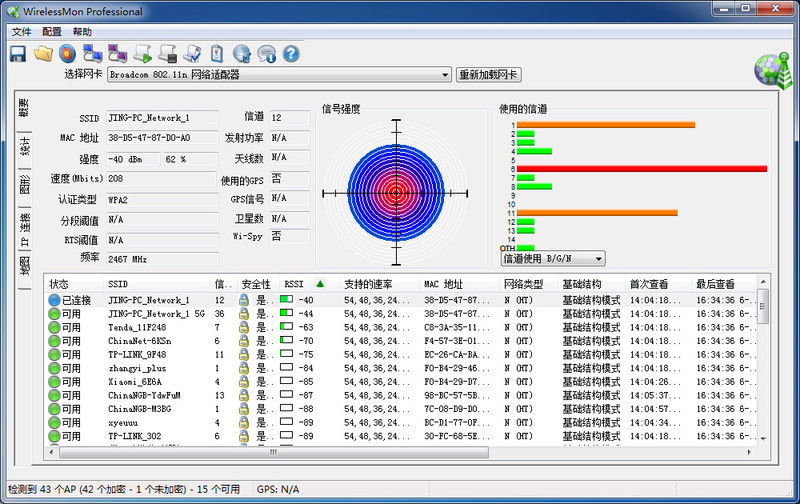Sort list by 安全性 column header
Image resolution: width=800 pixels, height=504 pixels.
pyautogui.click(x=256, y=284)
